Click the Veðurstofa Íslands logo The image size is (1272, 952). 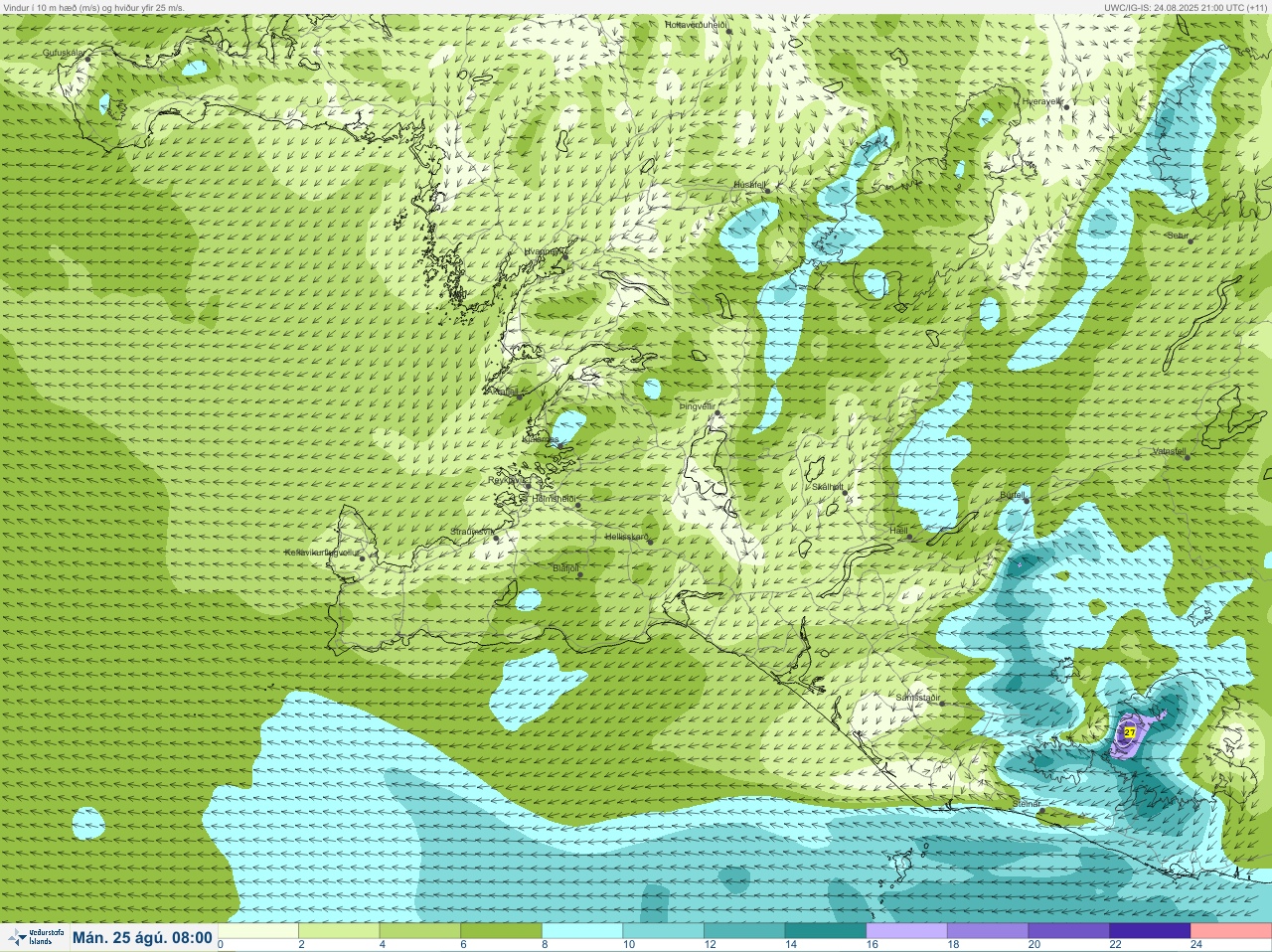(x=35, y=937)
